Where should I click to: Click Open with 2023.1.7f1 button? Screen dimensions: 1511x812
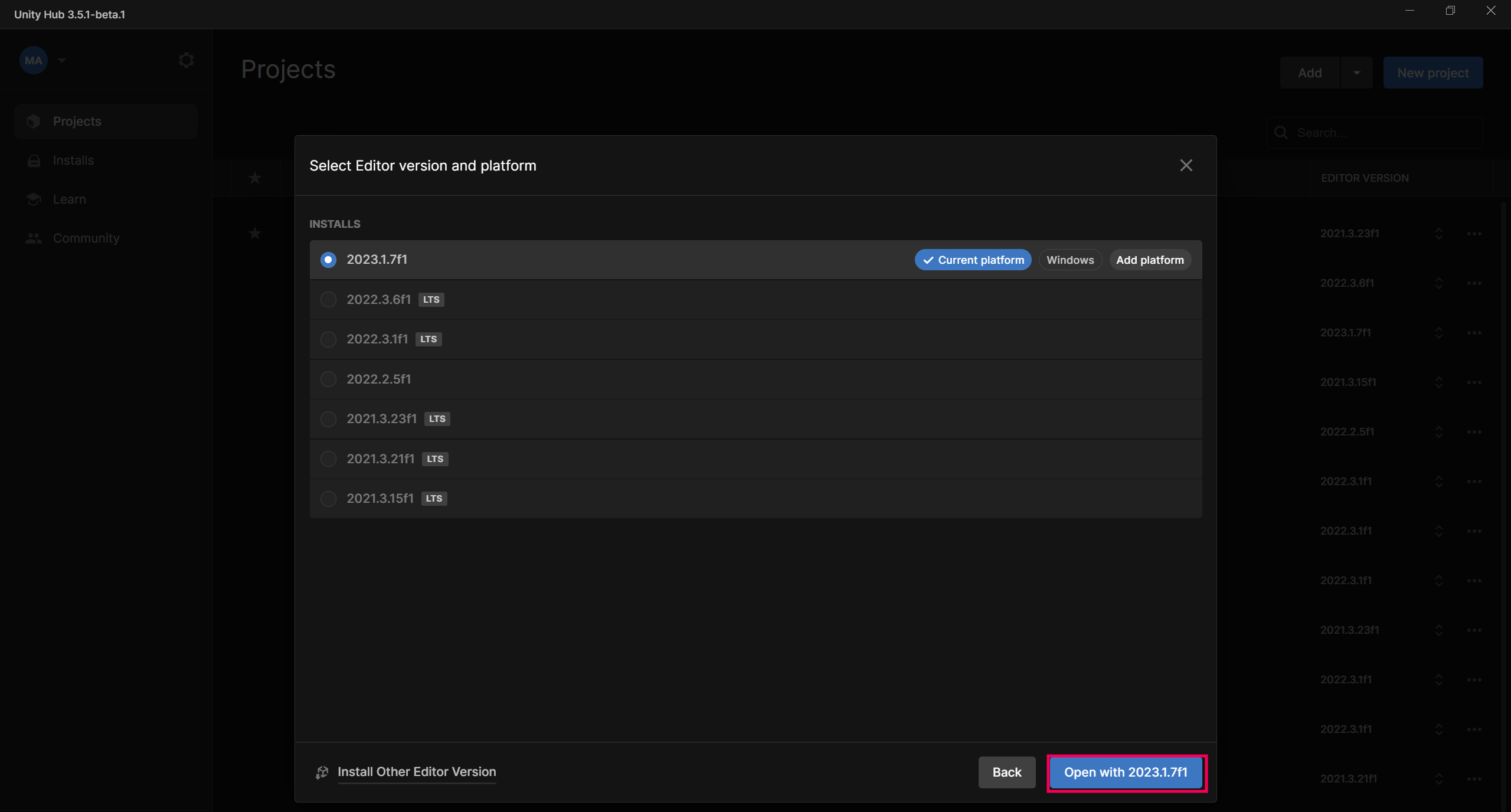[x=1126, y=772]
